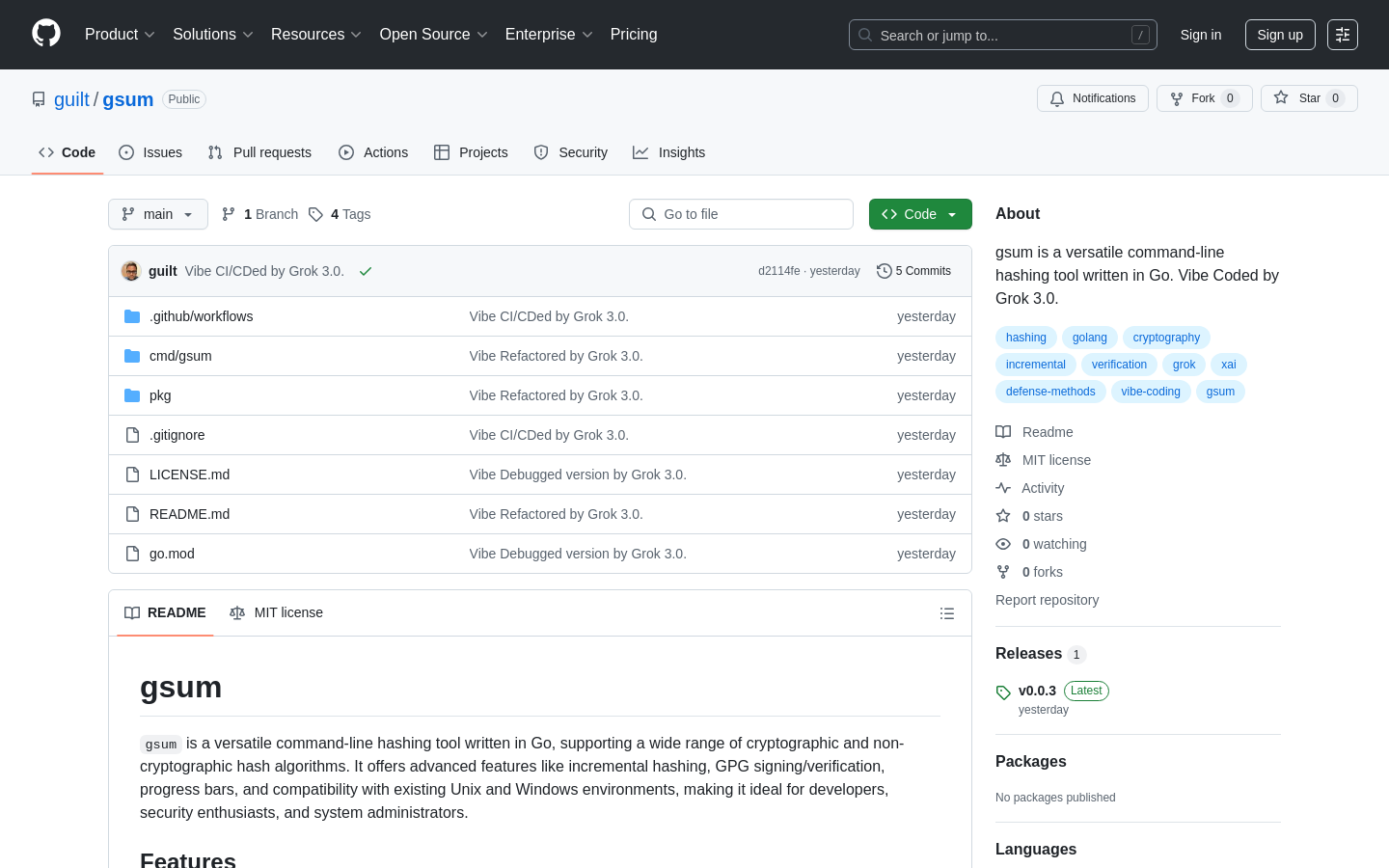View the 0 stars link
The height and width of the screenshot is (868, 1389).
1029,516
